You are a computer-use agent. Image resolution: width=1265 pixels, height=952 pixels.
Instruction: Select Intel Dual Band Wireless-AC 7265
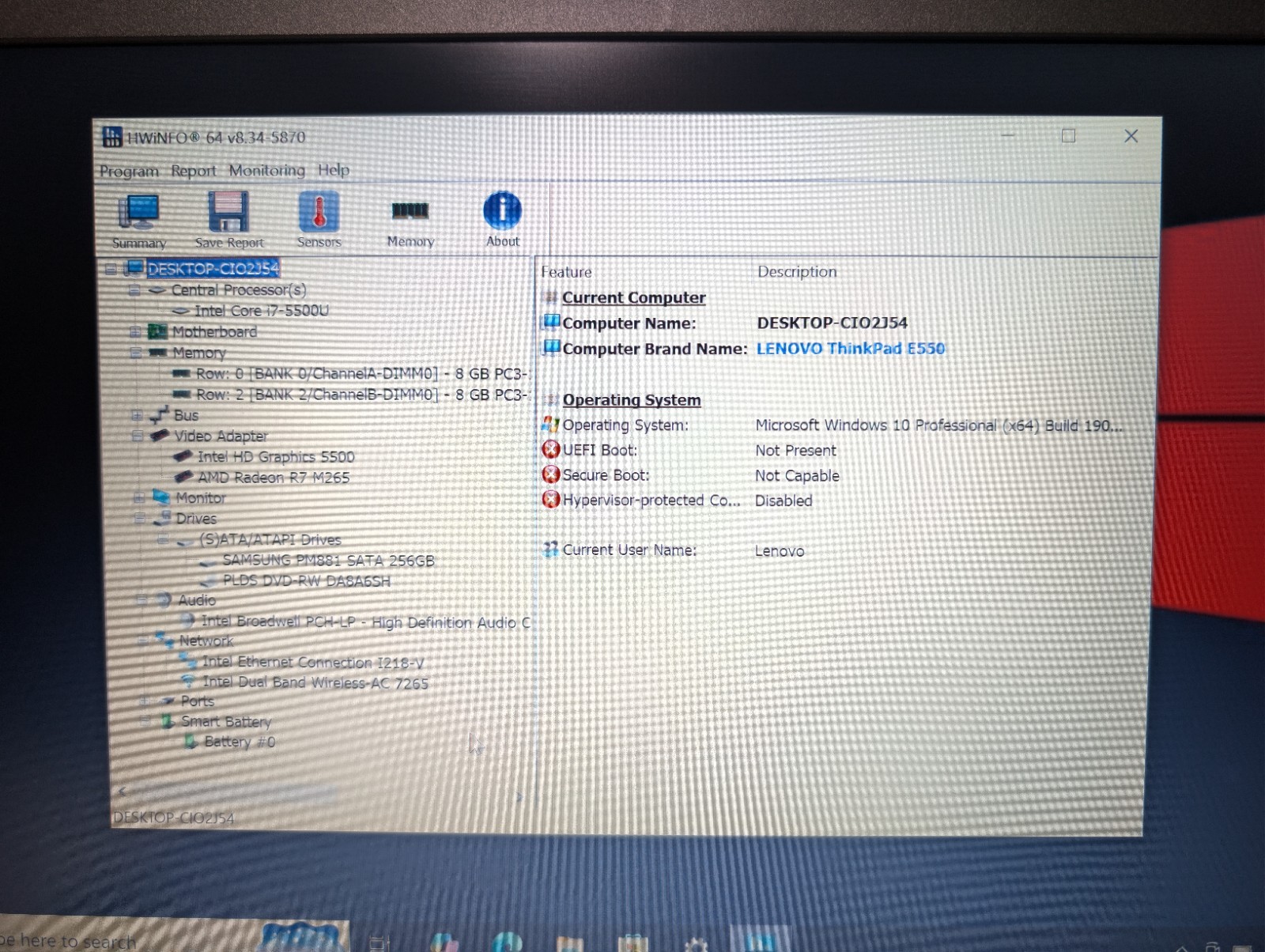(x=315, y=682)
